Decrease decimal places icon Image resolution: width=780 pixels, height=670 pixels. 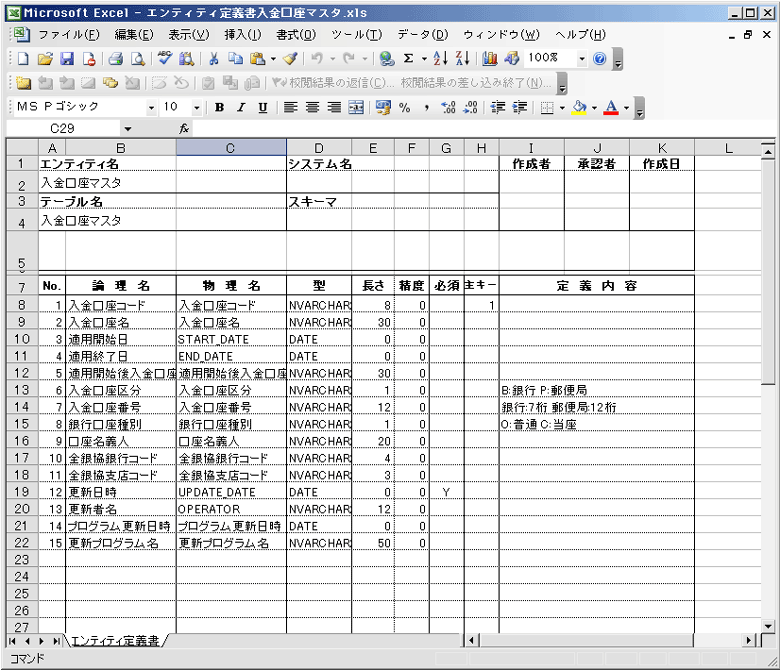click(470, 107)
